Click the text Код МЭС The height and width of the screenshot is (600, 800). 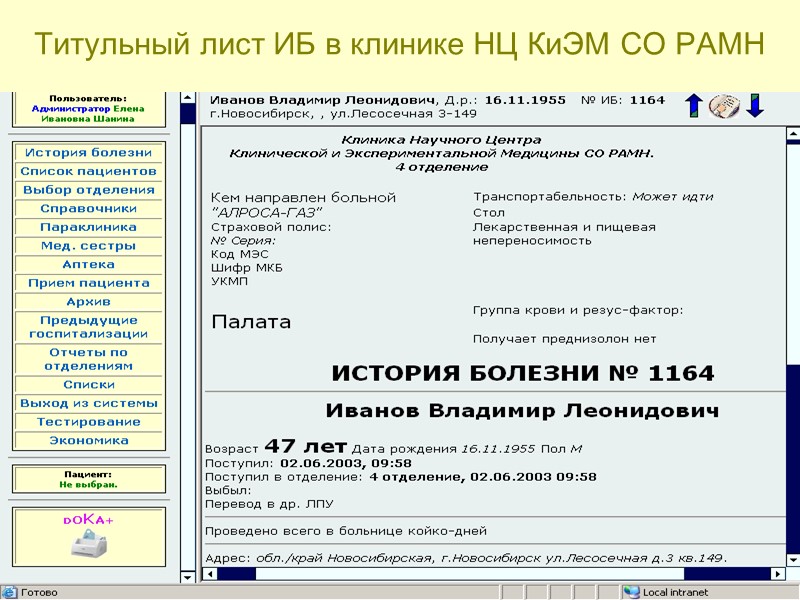point(239,254)
